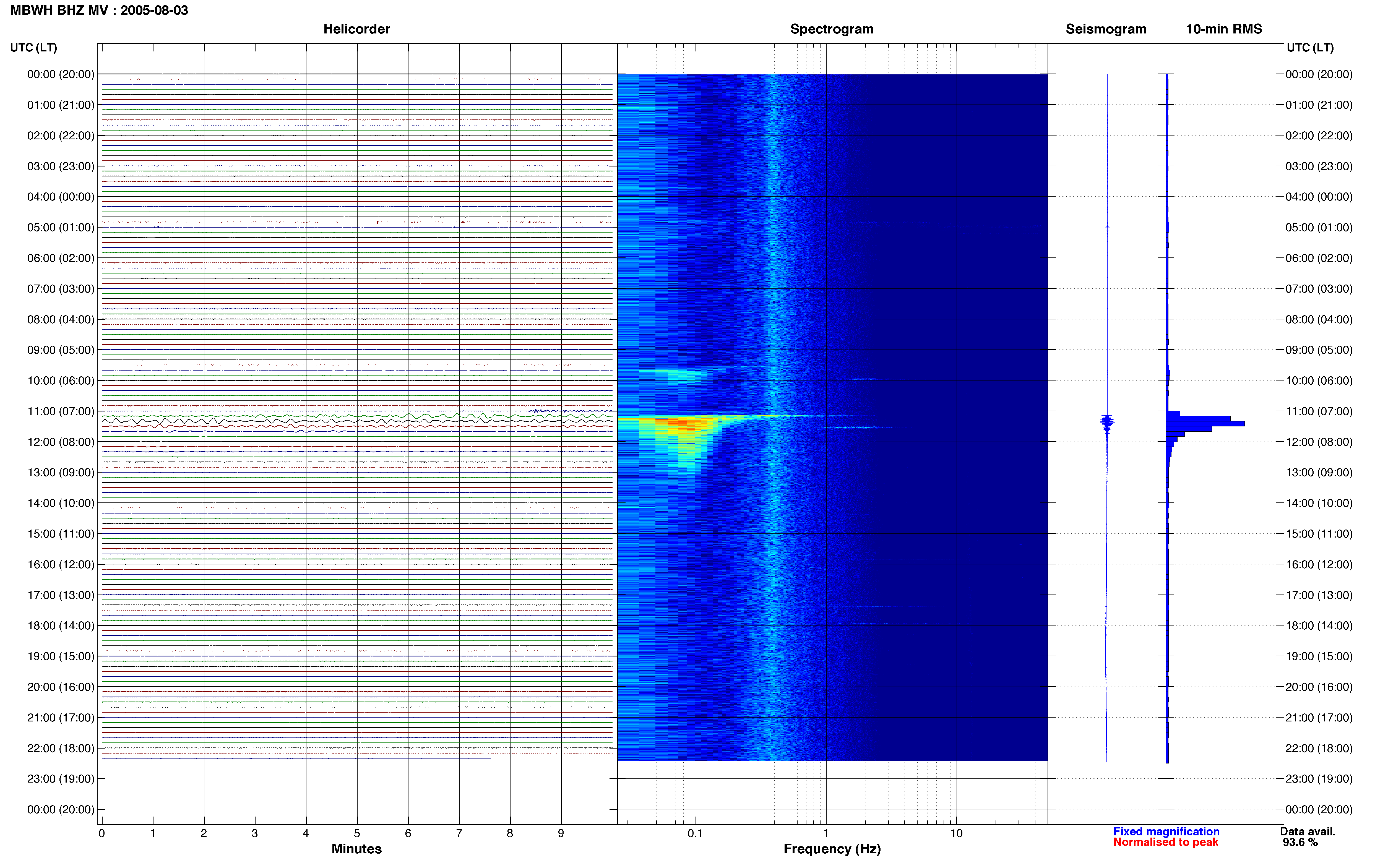The height and width of the screenshot is (868, 1388).
Task: Click the '0' minute tick label under helicorder
Action: pyautogui.click(x=101, y=833)
